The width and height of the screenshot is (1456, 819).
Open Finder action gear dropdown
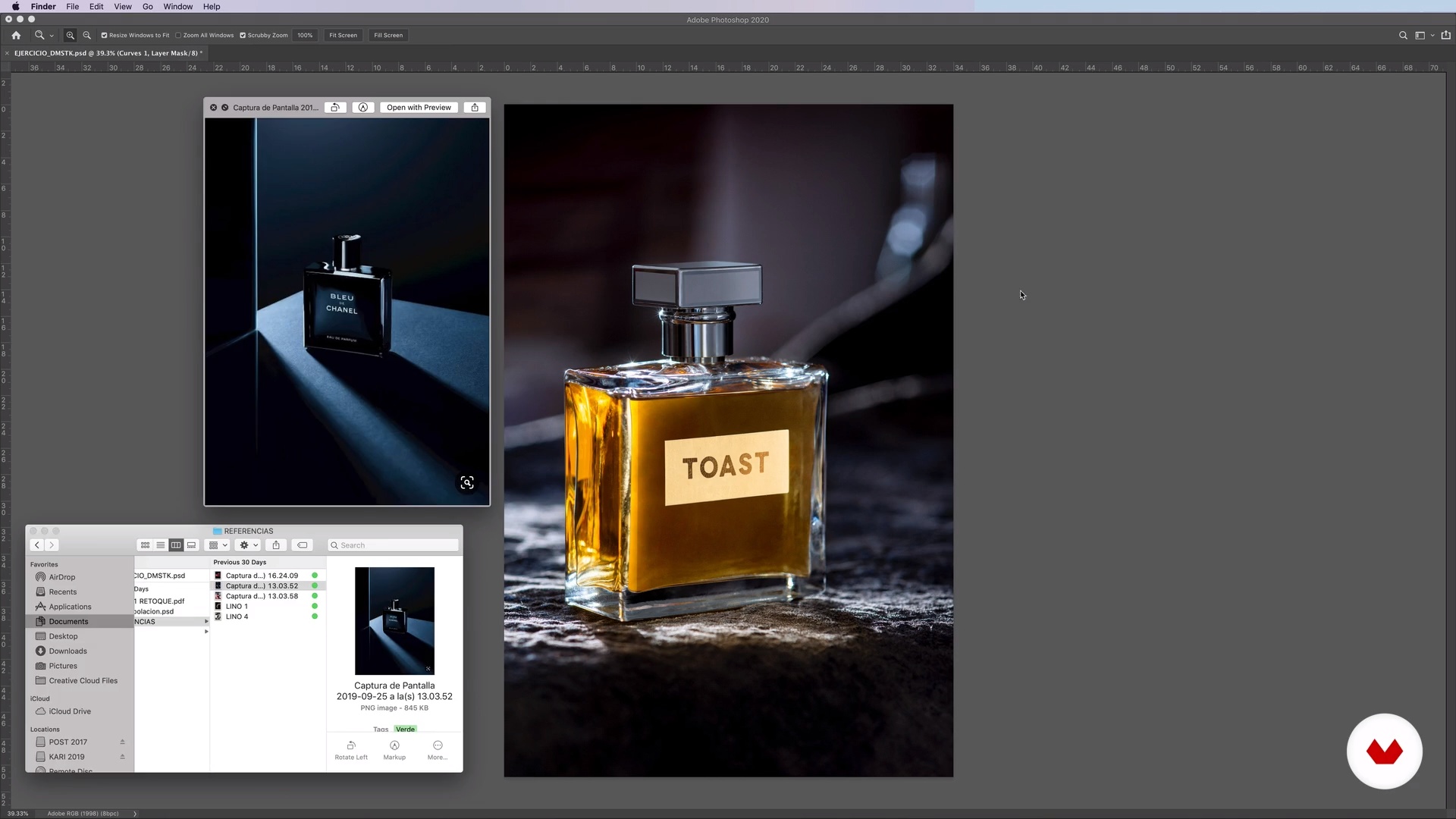tap(248, 545)
